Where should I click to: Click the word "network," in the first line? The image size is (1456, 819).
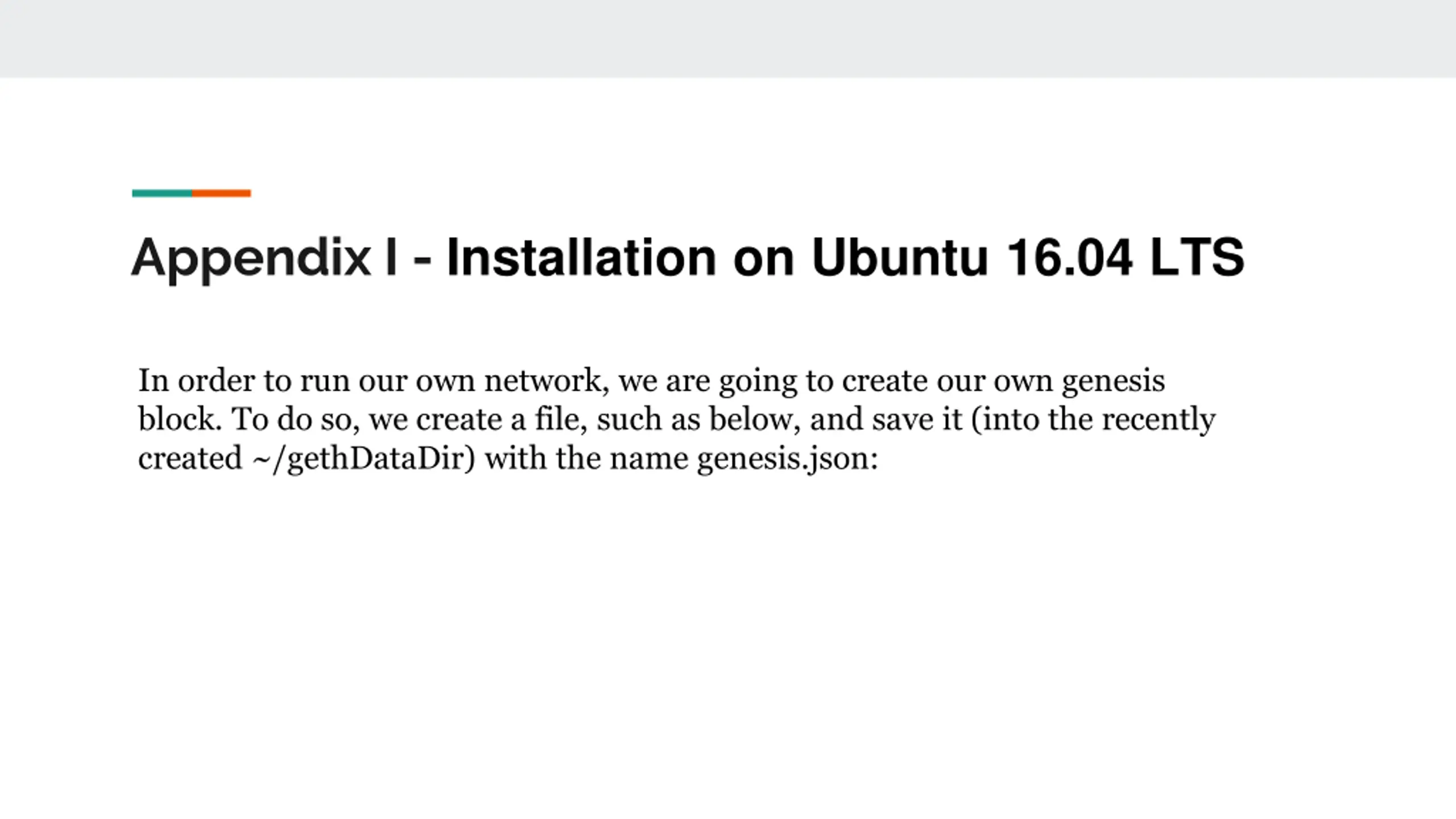[547, 380]
